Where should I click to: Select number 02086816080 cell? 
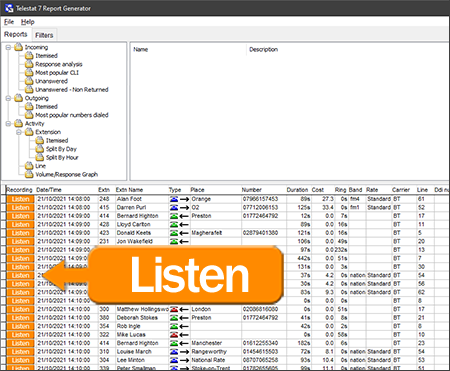point(263,309)
